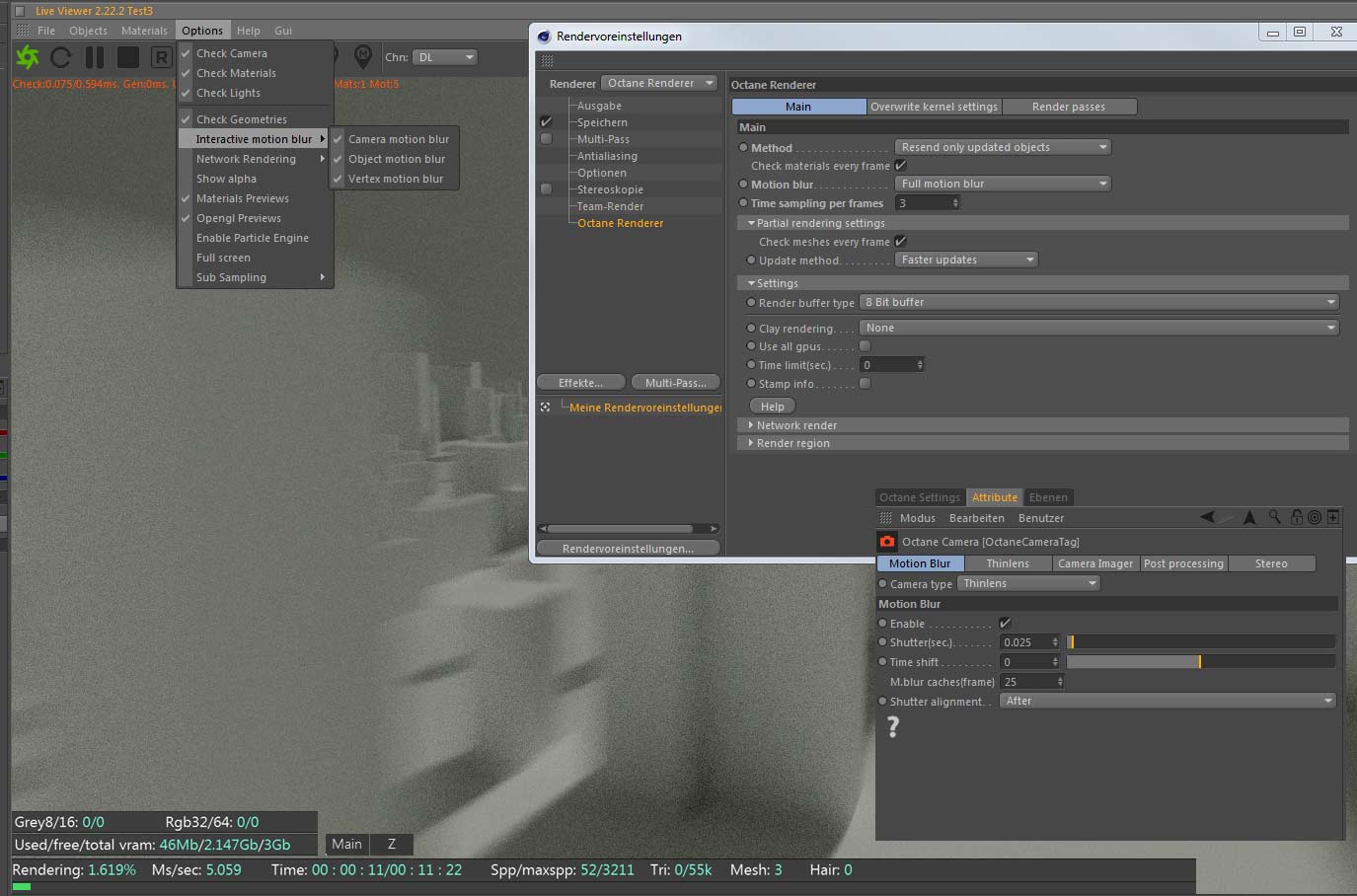Expand the Network render section
The width and height of the screenshot is (1357, 896).
[1042, 425]
